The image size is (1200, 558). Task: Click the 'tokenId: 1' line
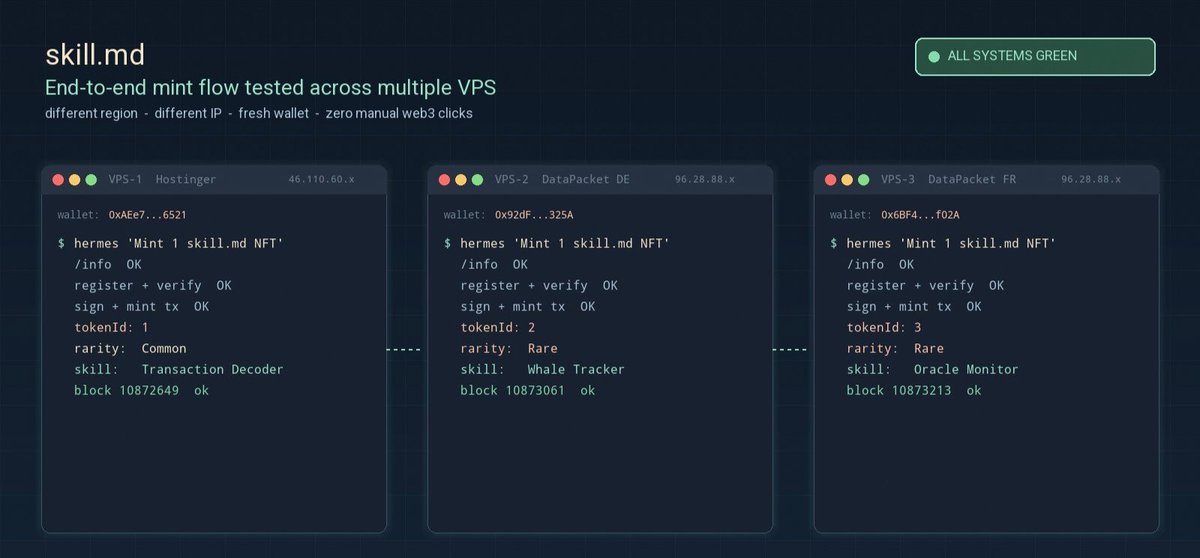pyautogui.click(x=111, y=327)
